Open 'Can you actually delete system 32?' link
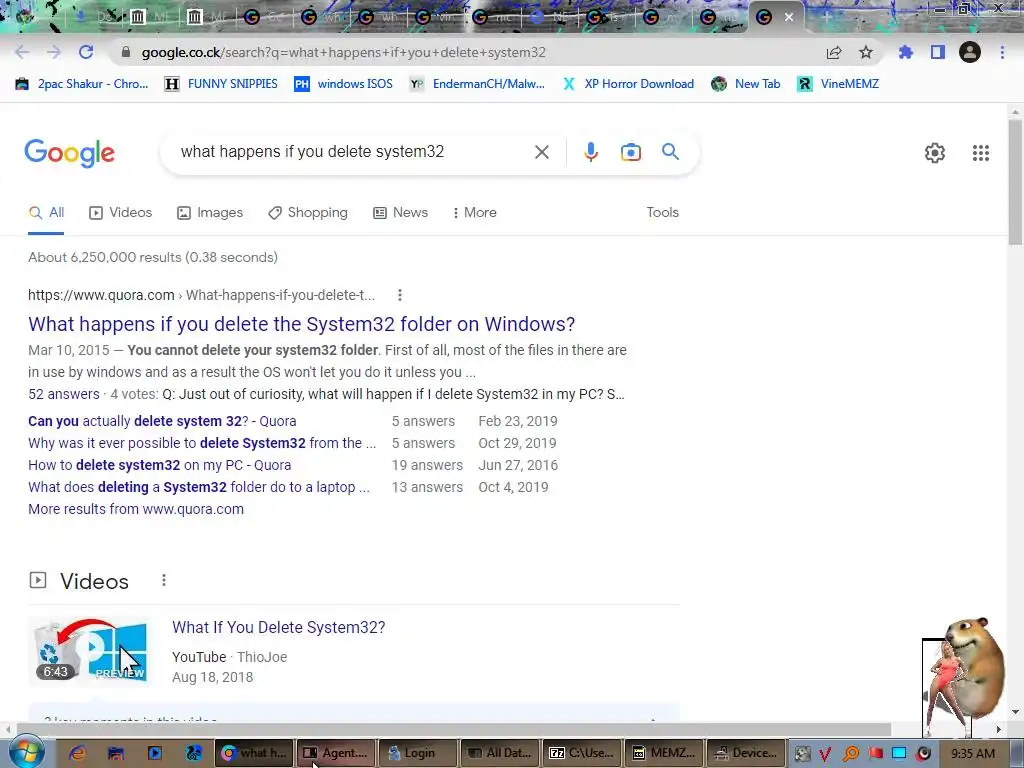The height and width of the screenshot is (768, 1024). click(x=162, y=421)
